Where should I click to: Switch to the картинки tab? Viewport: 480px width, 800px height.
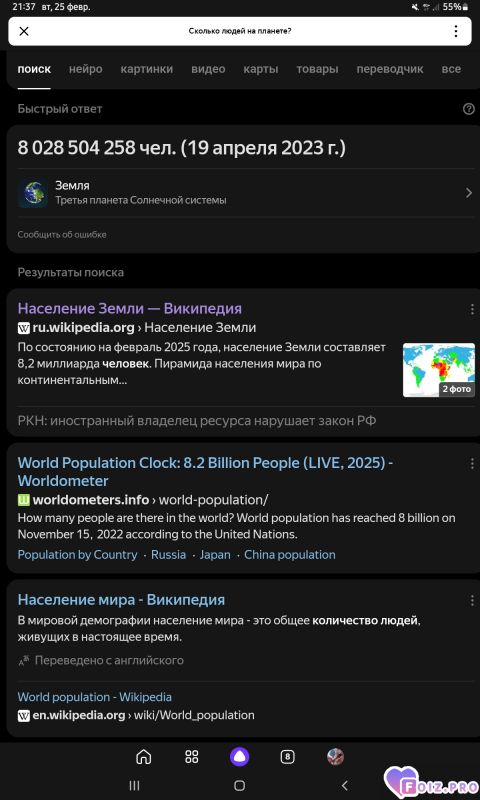(147, 69)
